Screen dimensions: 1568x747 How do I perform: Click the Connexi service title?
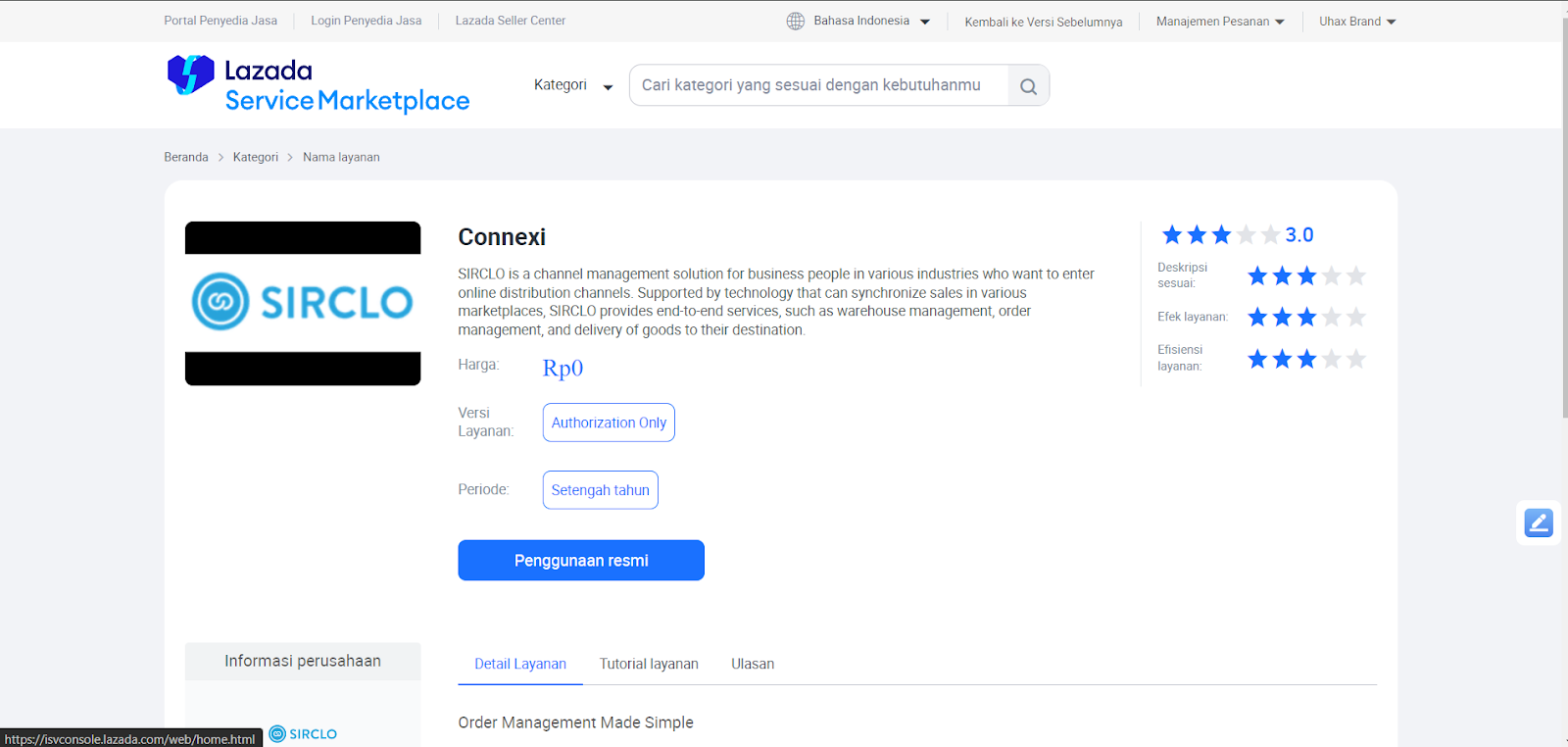[502, 237]
